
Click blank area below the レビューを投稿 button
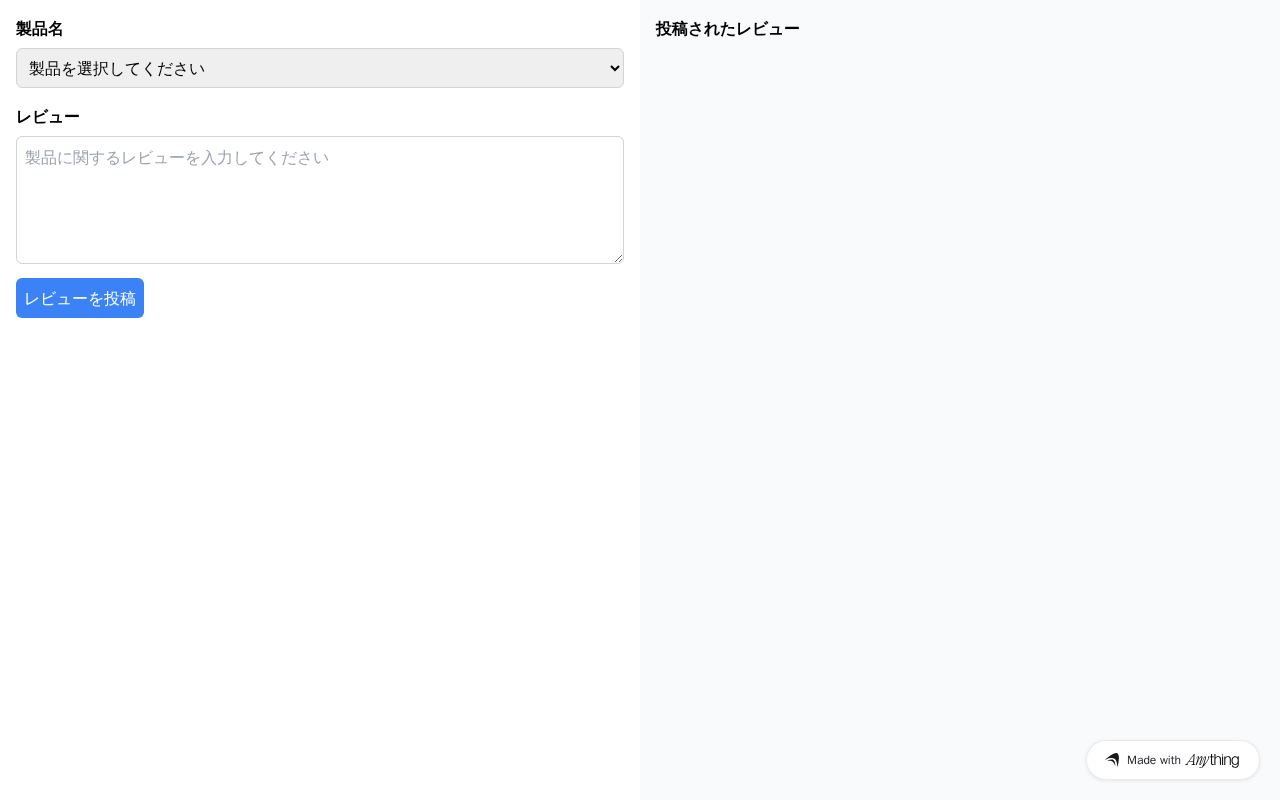coord(320,550)
